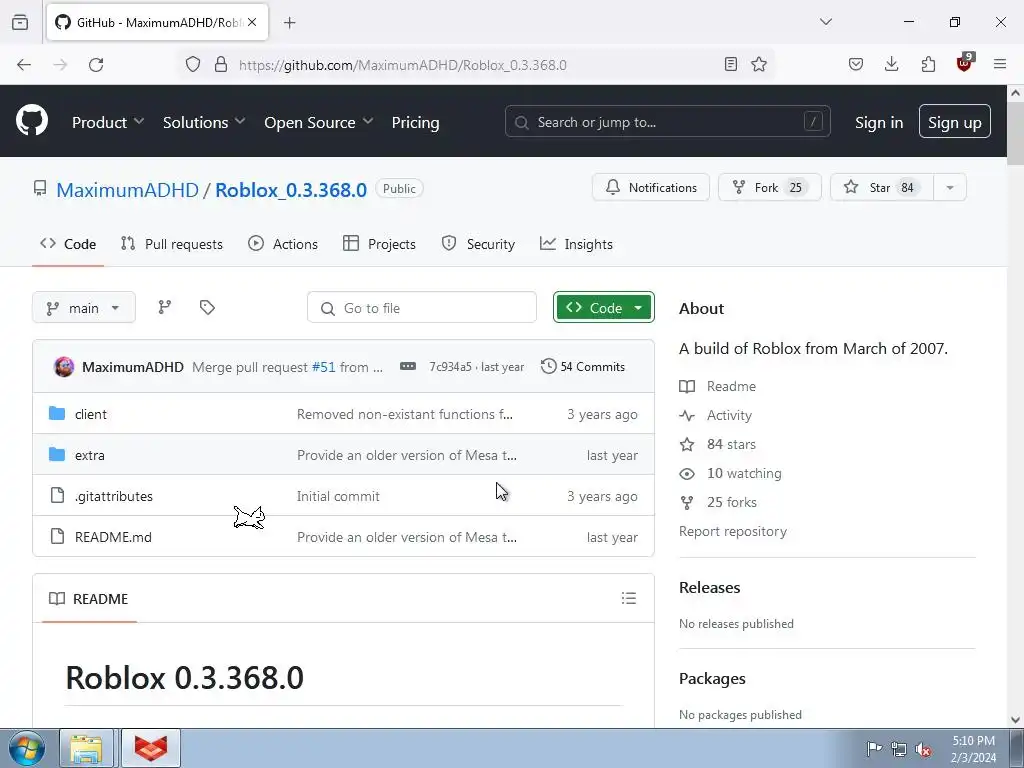
Task: Expand the Product menu
Action: [108, 122]
